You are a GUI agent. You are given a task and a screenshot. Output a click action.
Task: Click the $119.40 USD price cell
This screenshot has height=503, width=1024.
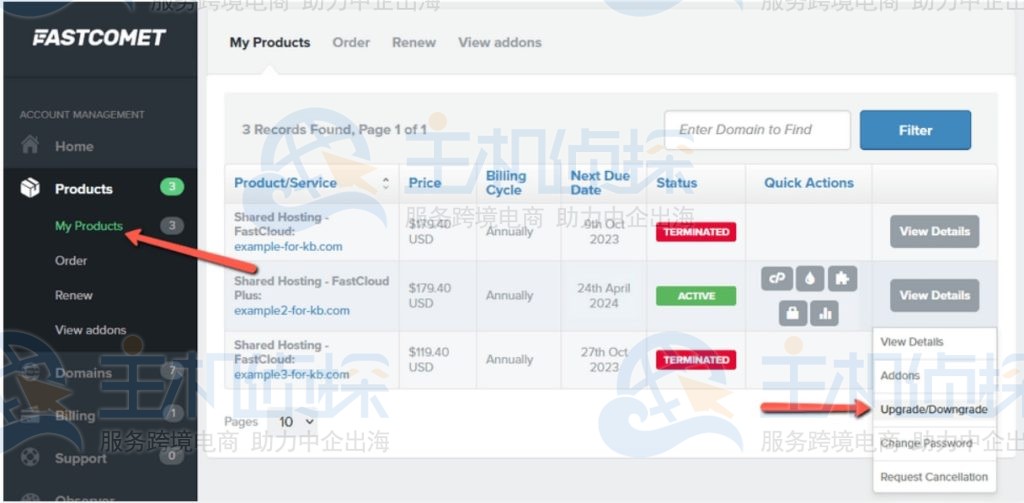(x=428, y=359)
